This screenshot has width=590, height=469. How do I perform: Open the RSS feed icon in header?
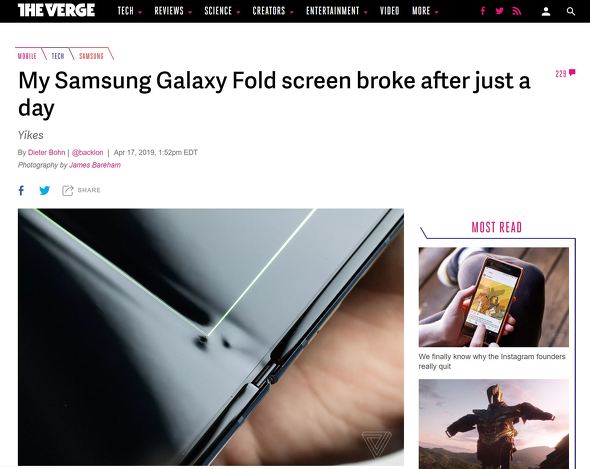click(x=517, y=11)
